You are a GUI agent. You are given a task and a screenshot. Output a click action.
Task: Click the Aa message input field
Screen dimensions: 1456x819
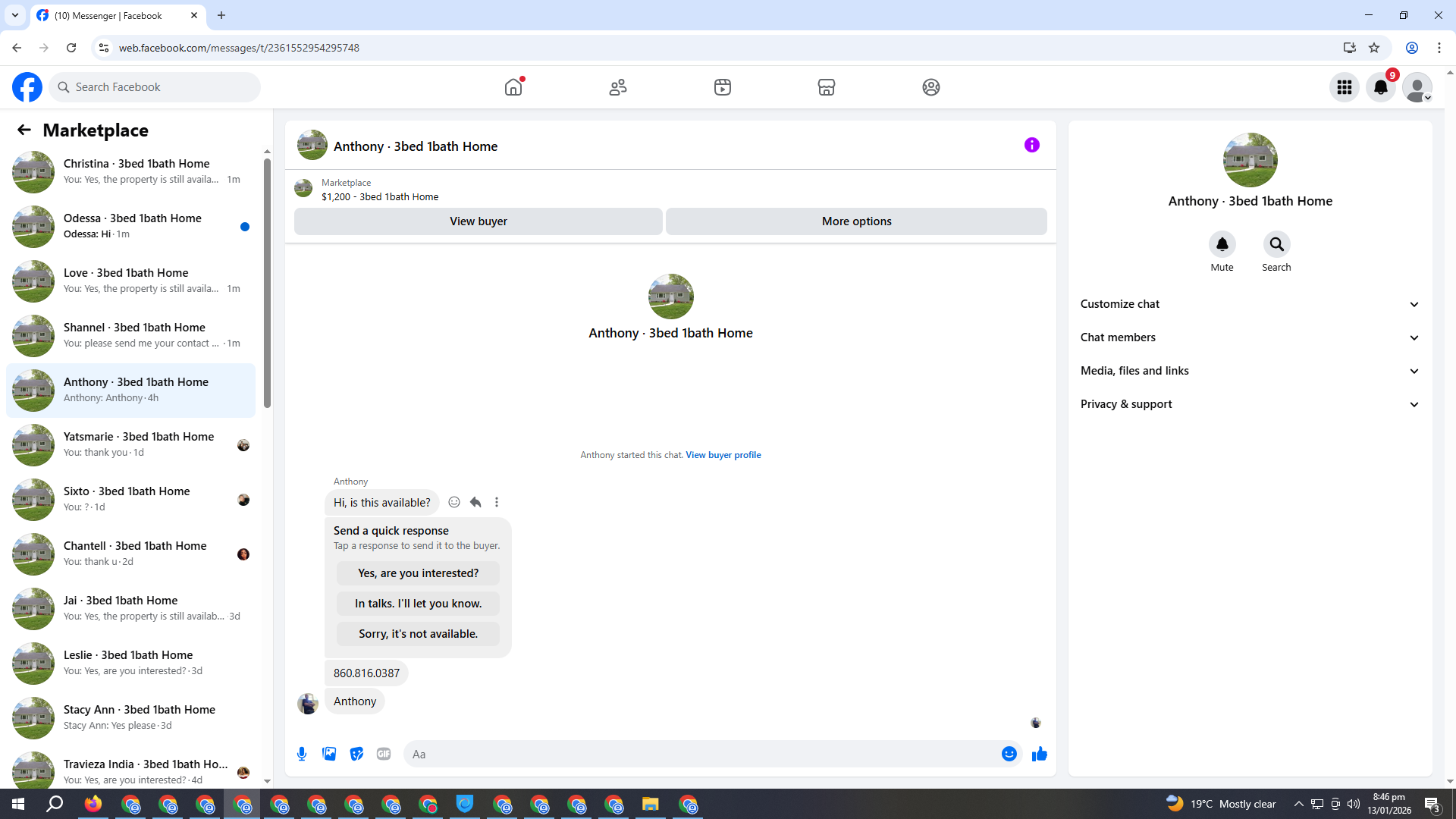[x=698, y=754]
